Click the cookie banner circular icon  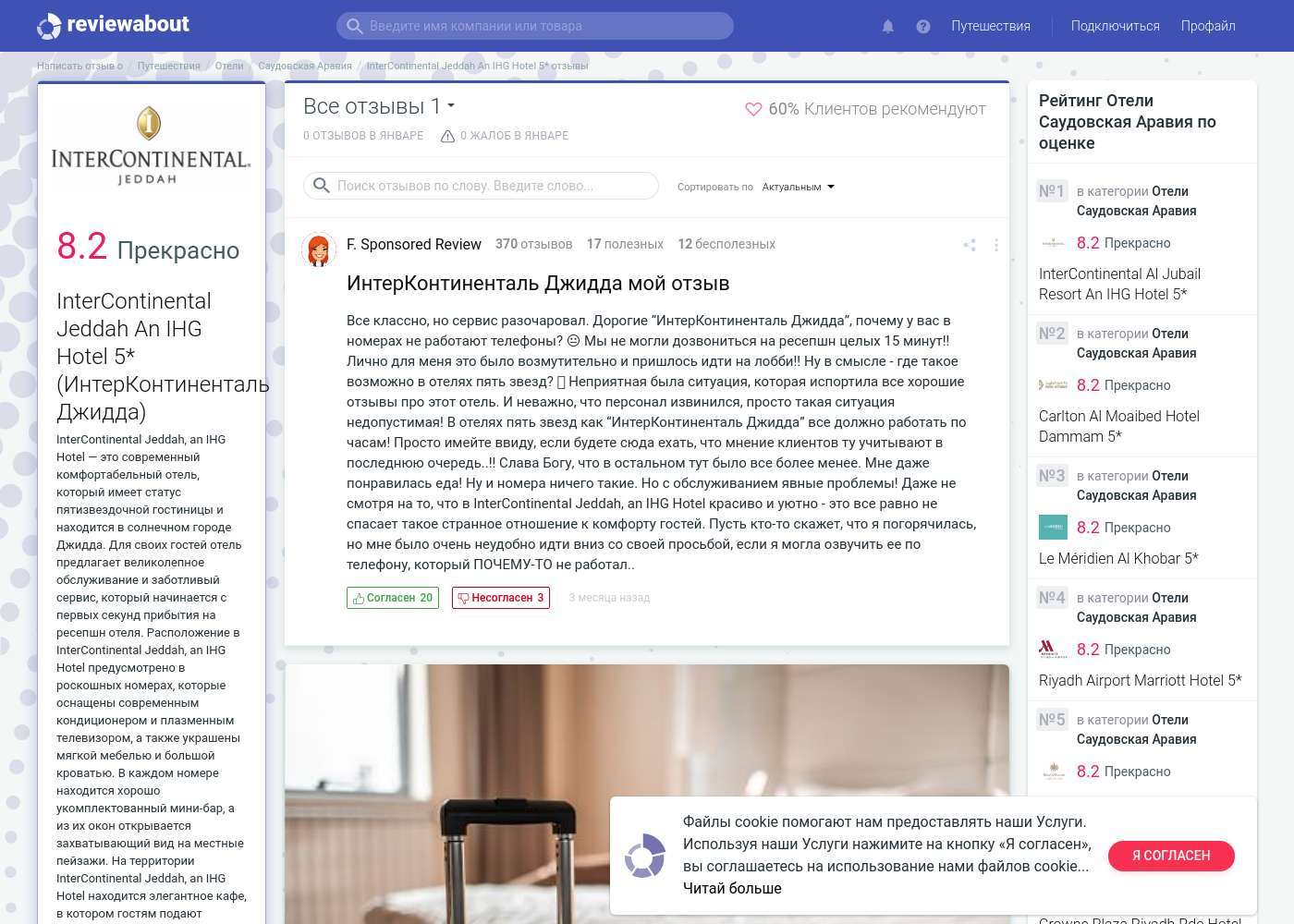(x=644, y=856)
